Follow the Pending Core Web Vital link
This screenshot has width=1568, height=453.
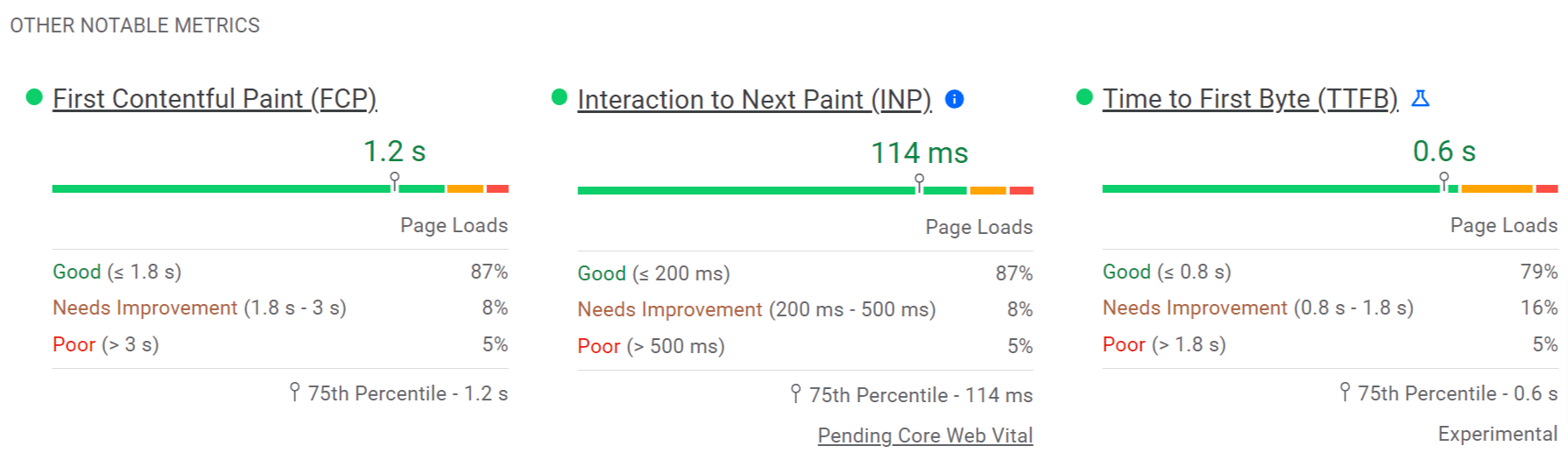[x=925, y=435]
